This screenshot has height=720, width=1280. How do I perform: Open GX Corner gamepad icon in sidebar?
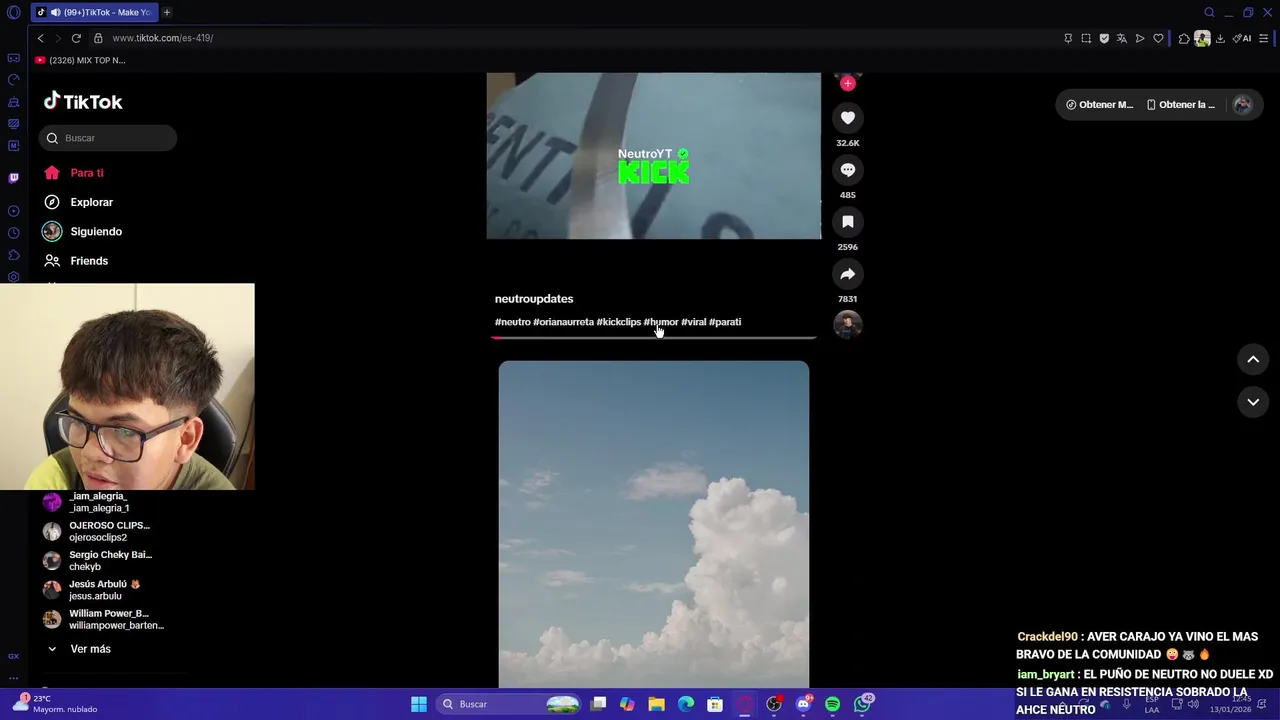coord(13,58)
